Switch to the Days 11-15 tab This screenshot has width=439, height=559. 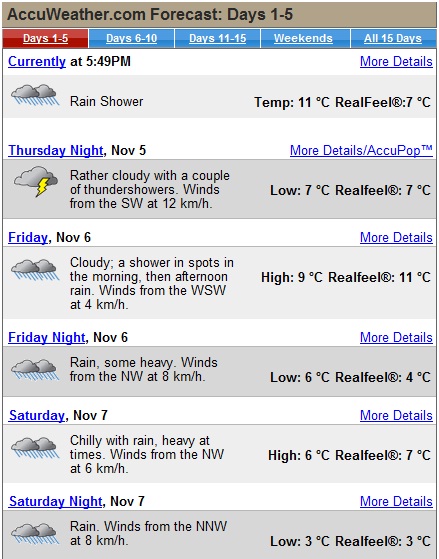[x=218, y=39]
